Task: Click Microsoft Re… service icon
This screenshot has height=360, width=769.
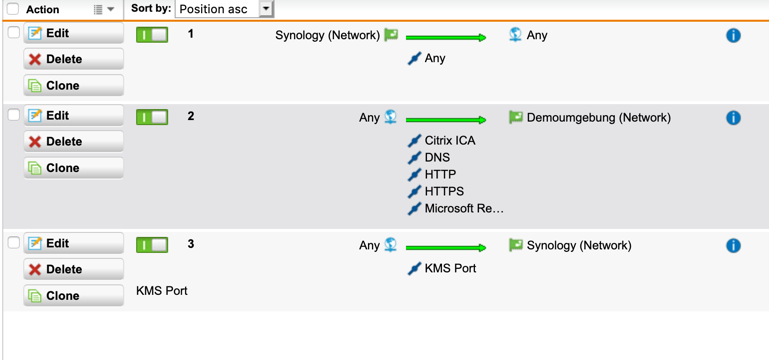Action: pos(414,208)
